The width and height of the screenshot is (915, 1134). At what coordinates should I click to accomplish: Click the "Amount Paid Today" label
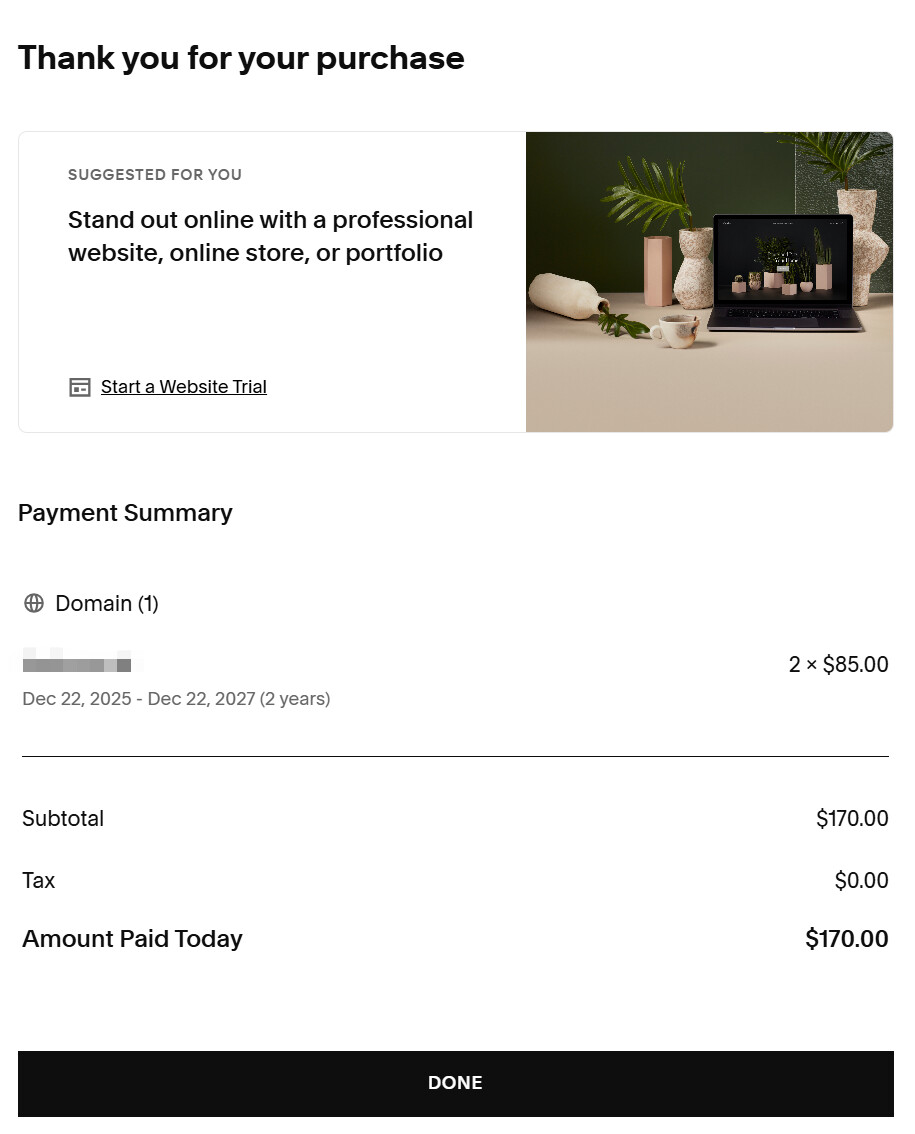tap(132, 939)
